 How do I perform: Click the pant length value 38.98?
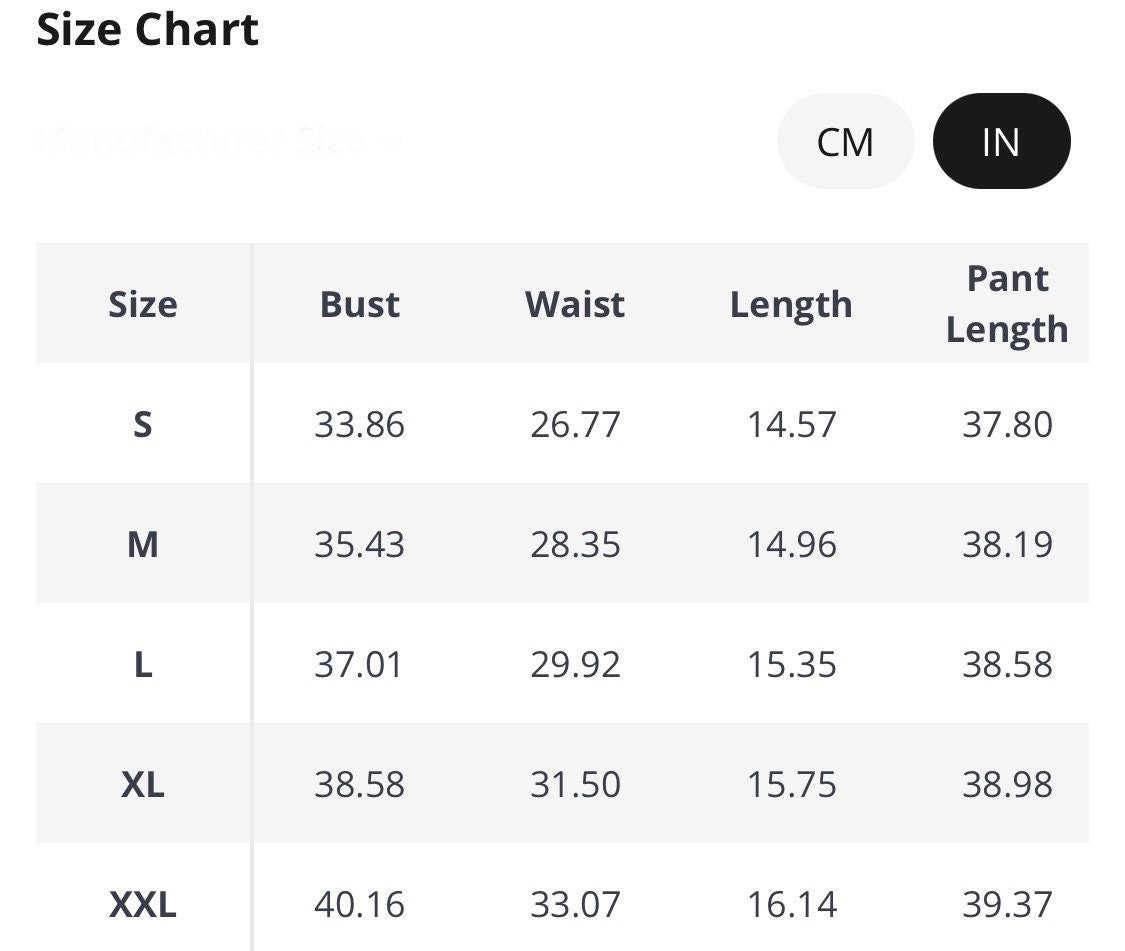(1007, 784)
